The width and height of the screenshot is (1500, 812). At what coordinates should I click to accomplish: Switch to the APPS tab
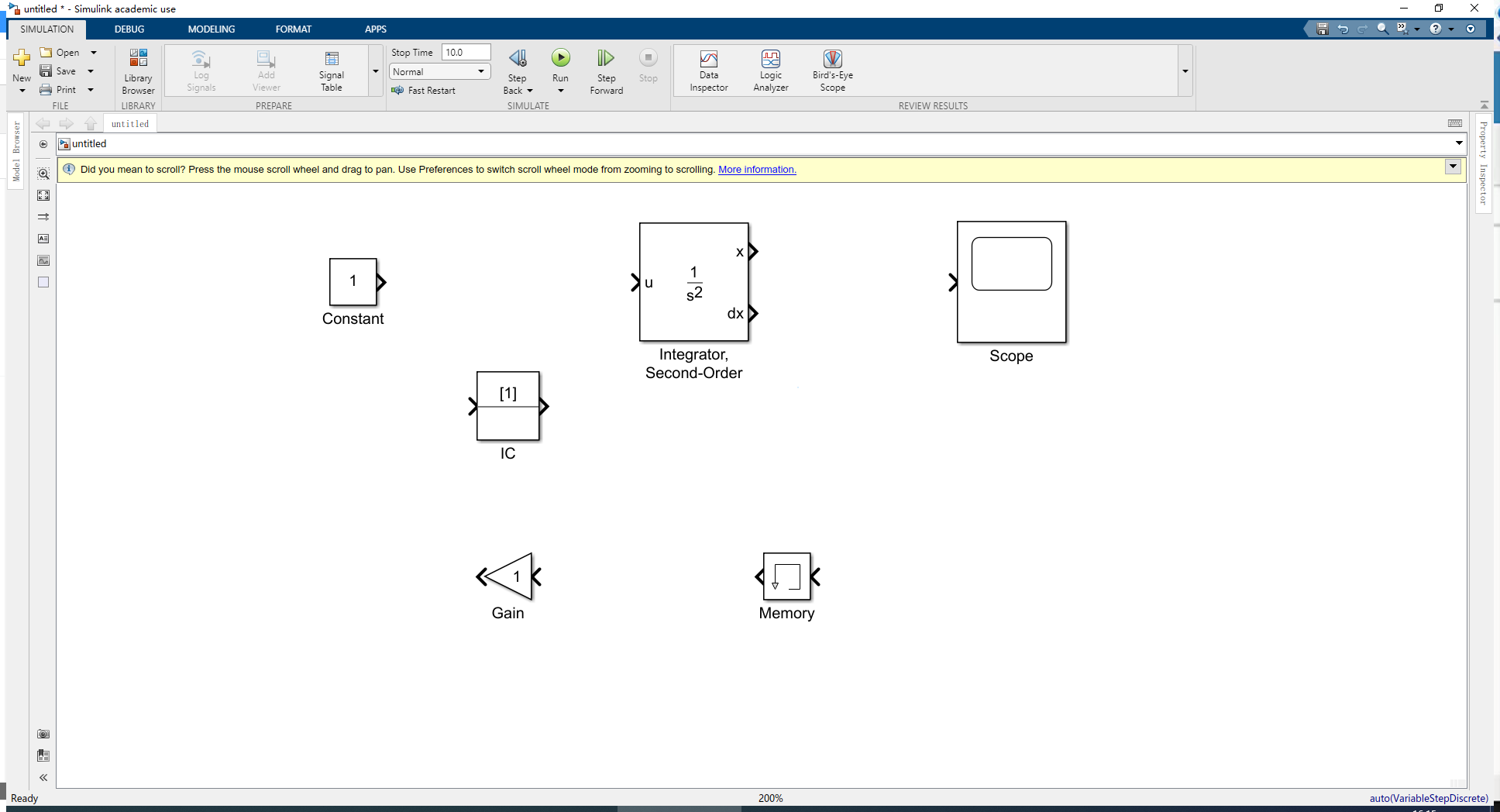click(x=376, y=29)
